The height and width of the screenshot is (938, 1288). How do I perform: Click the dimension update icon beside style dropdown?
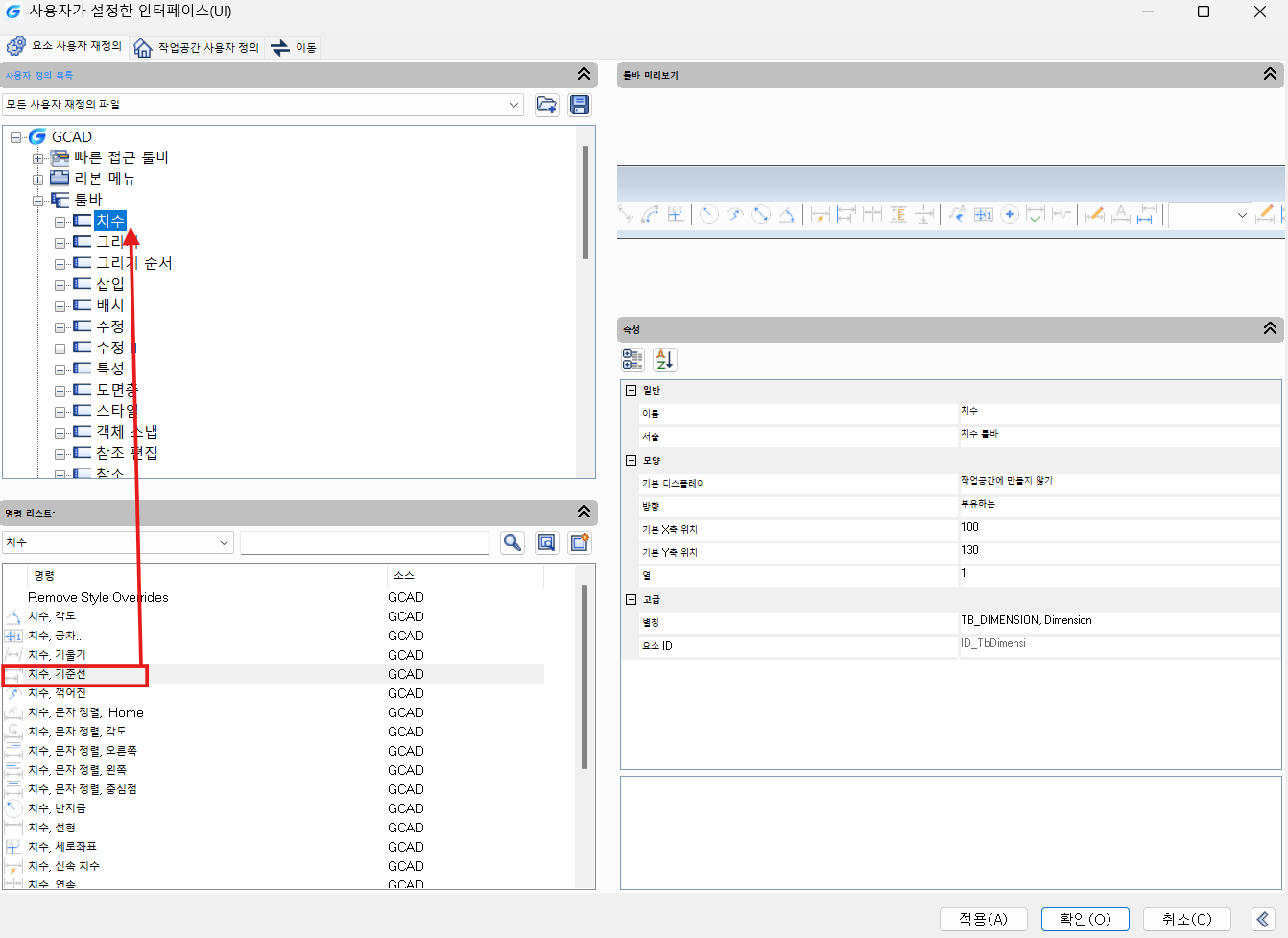point(1264,214)
